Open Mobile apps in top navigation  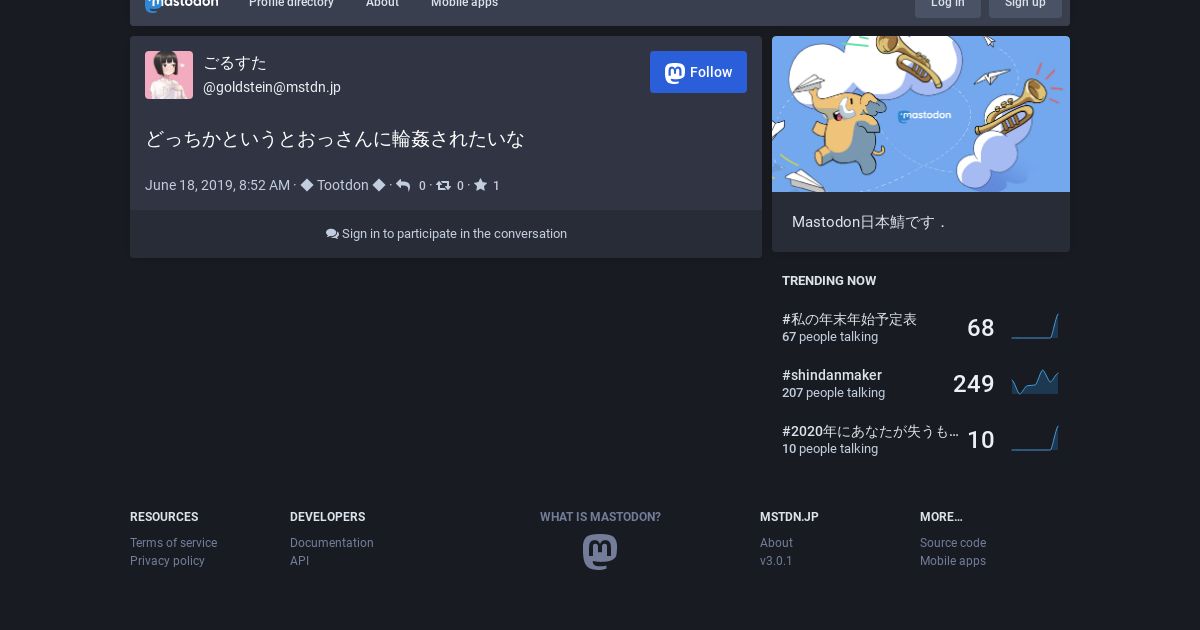click(464, 4)
